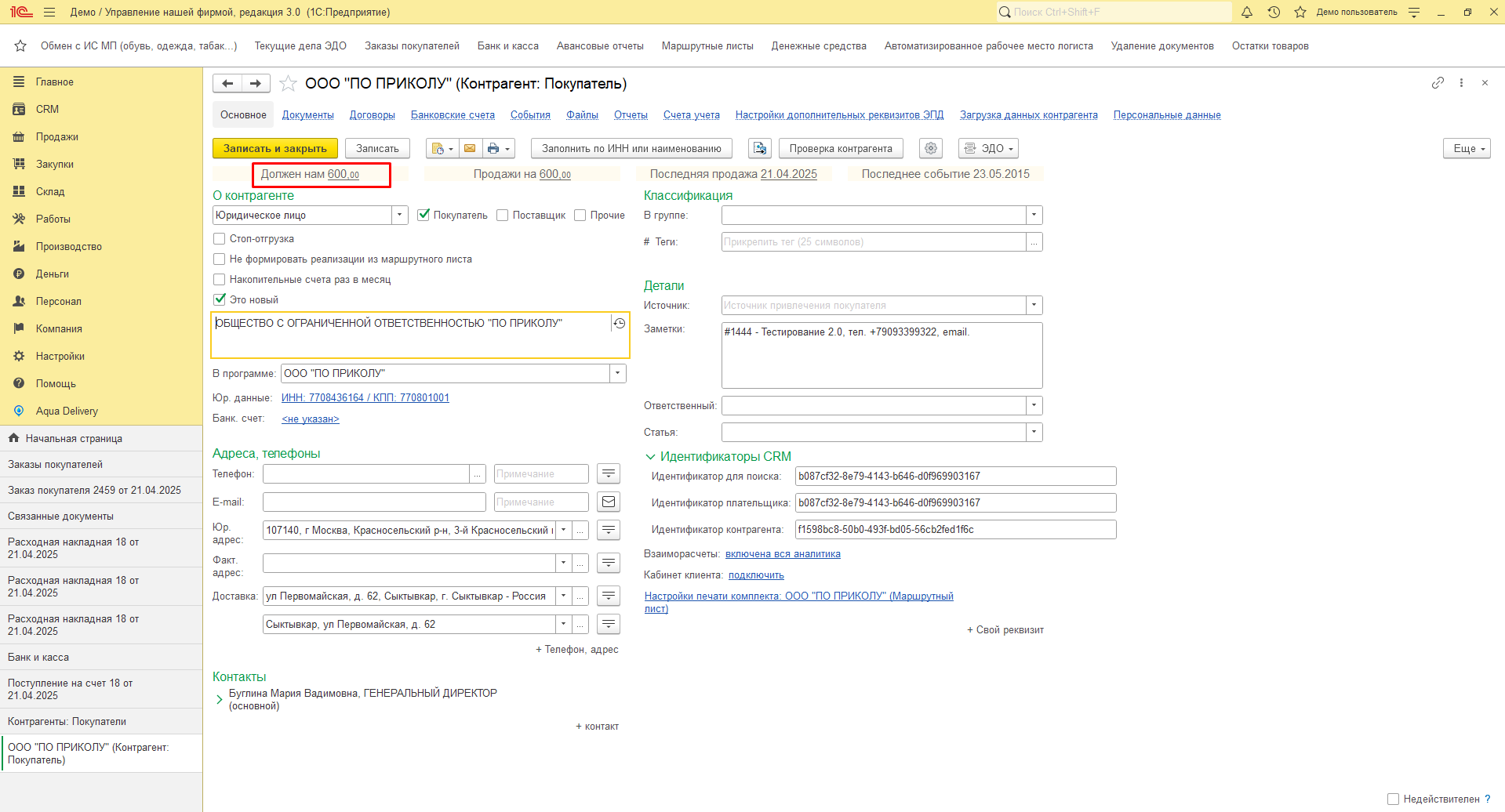The height and width of the screenshot is (812, 1505).
Task: Switch to Банковские счета tab
Action: point(453,114)
